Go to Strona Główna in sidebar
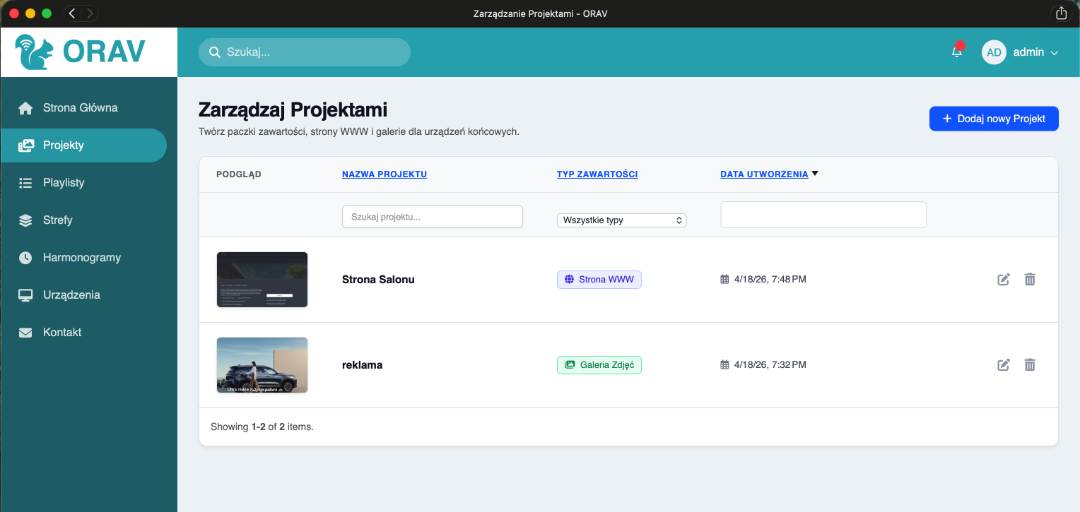 point(83,108)
